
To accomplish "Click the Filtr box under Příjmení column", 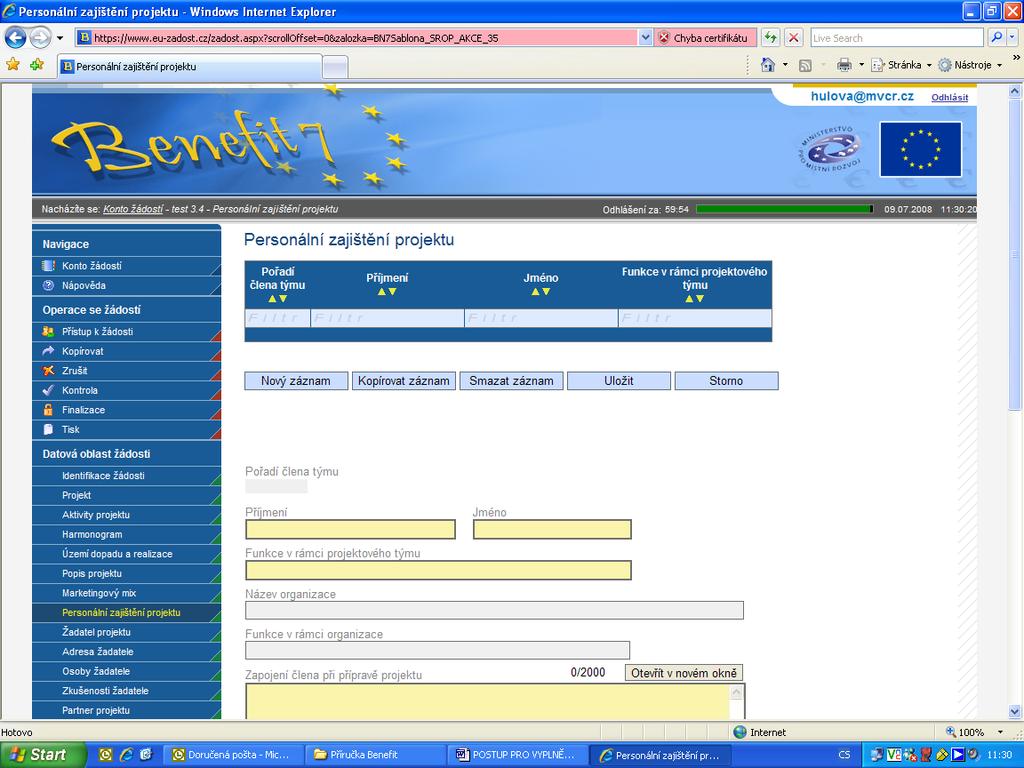I will tap(387, 318).
